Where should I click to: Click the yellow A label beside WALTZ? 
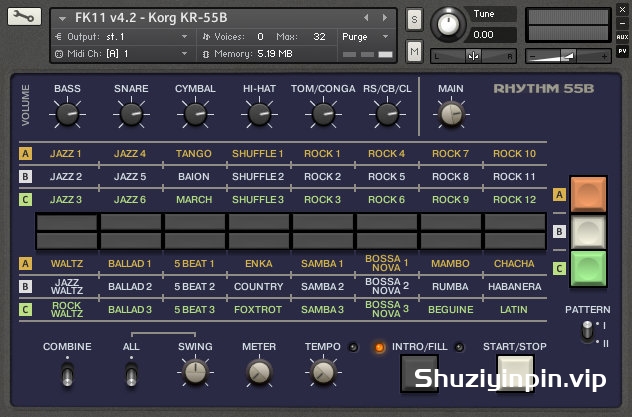coord(25,263)
